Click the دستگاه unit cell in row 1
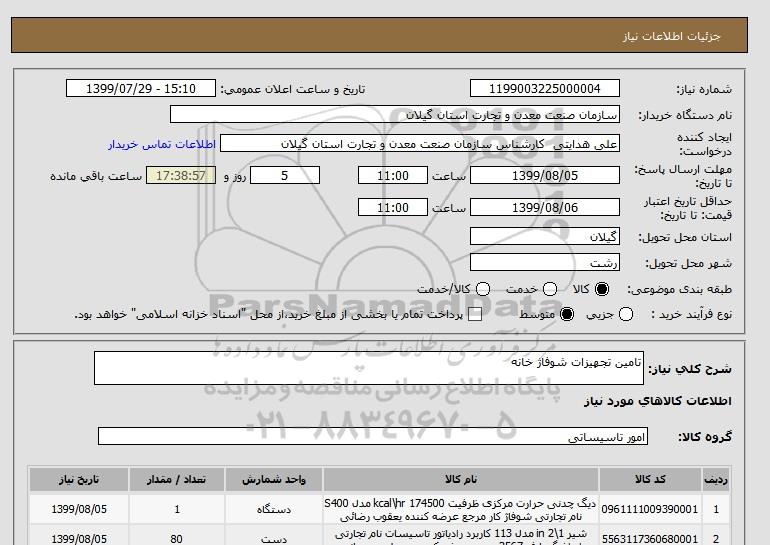Screen dimensions: 770x545 pyautogui.click(x=274, y=509)
